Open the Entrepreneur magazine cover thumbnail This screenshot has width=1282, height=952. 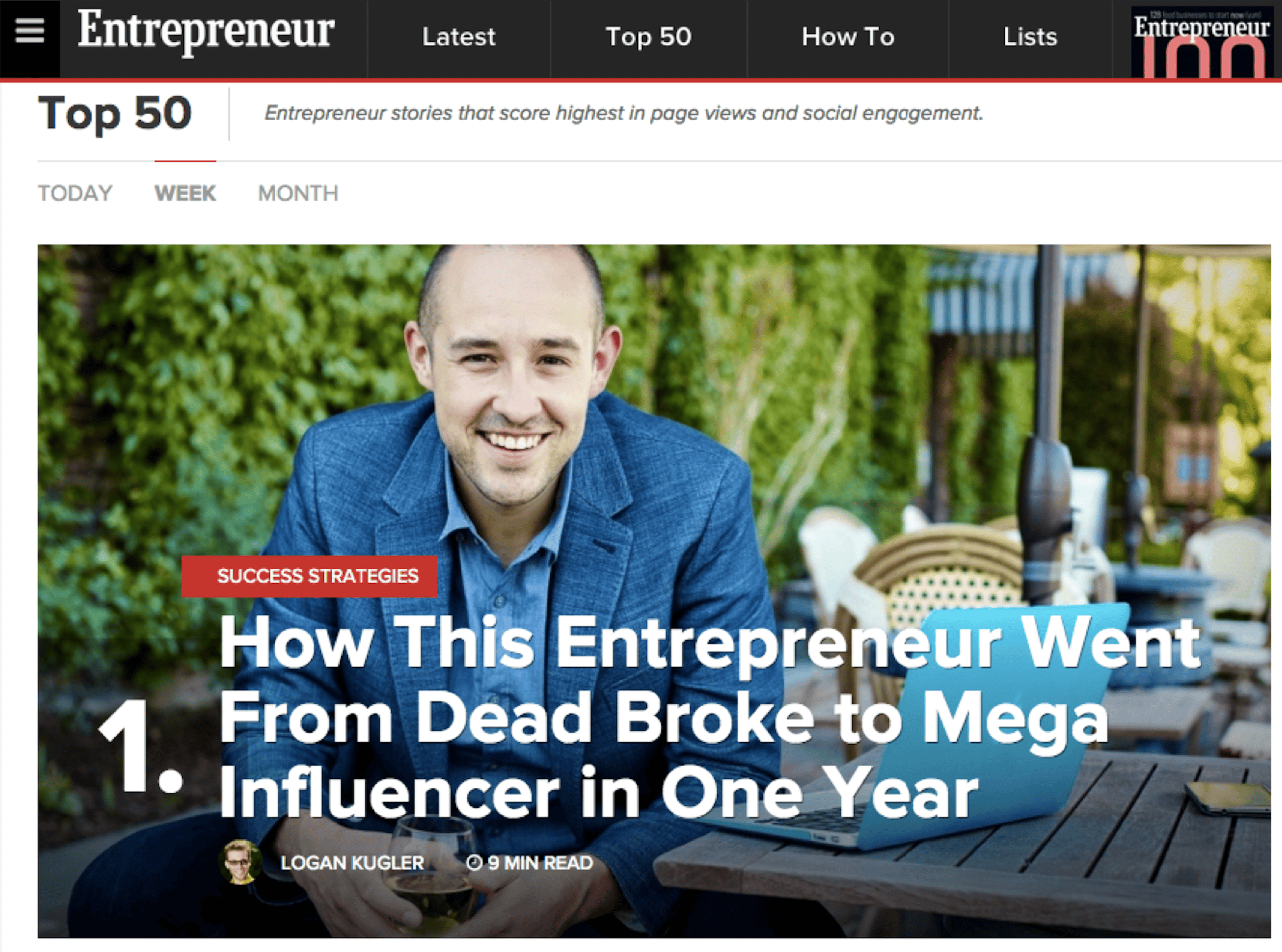point(1202,42)
